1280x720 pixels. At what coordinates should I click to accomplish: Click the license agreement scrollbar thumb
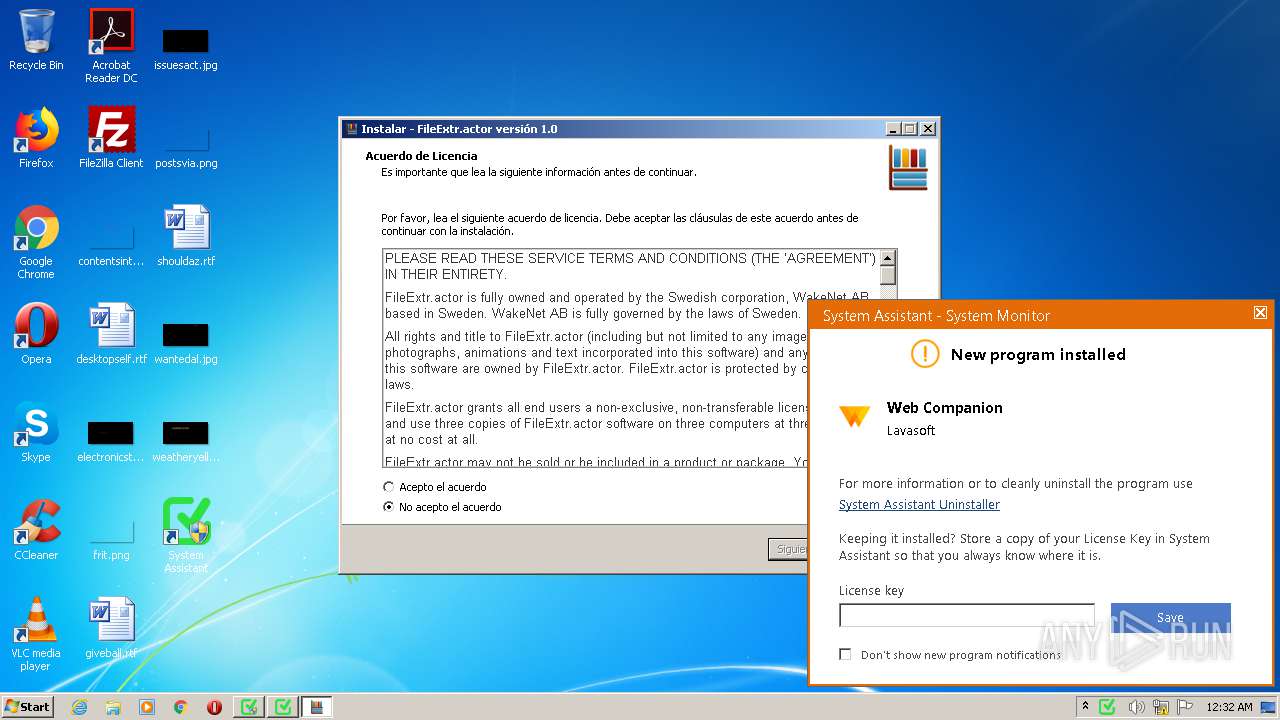(888, 276)
